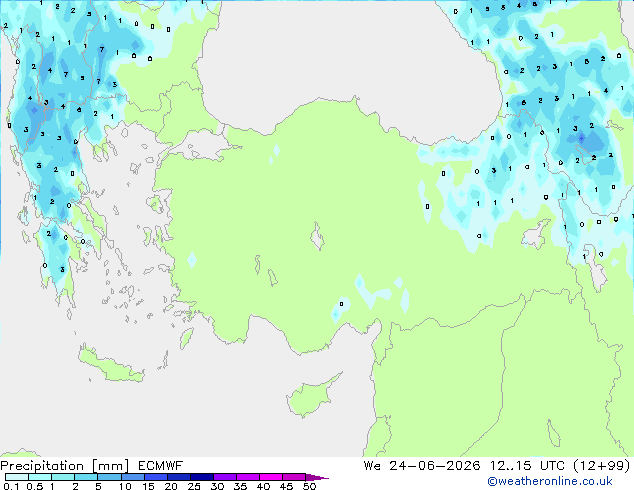This screenshot has height=490, width=634.
Task: Click the '40' legend scale label
Action: 263,486
